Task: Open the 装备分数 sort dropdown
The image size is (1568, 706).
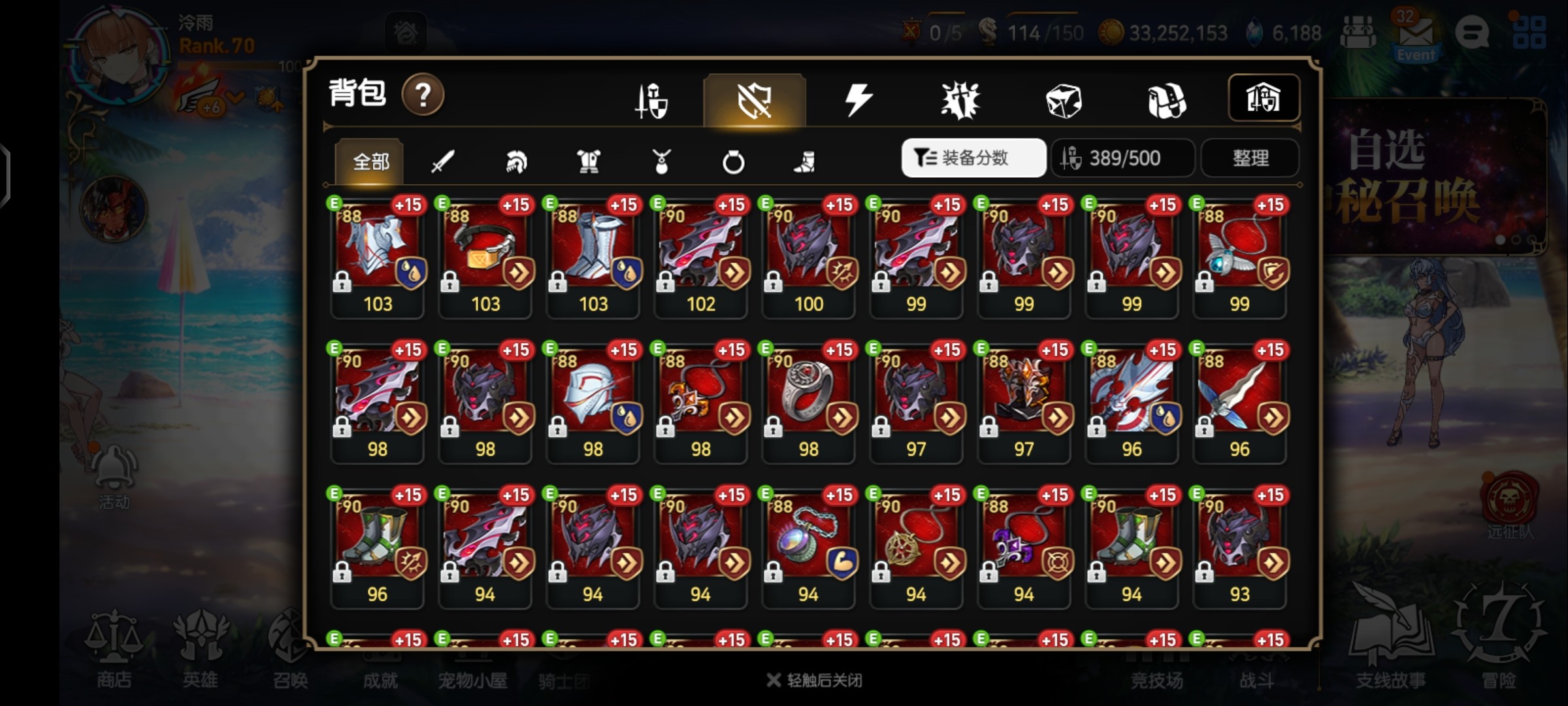Action: (973, 158)
